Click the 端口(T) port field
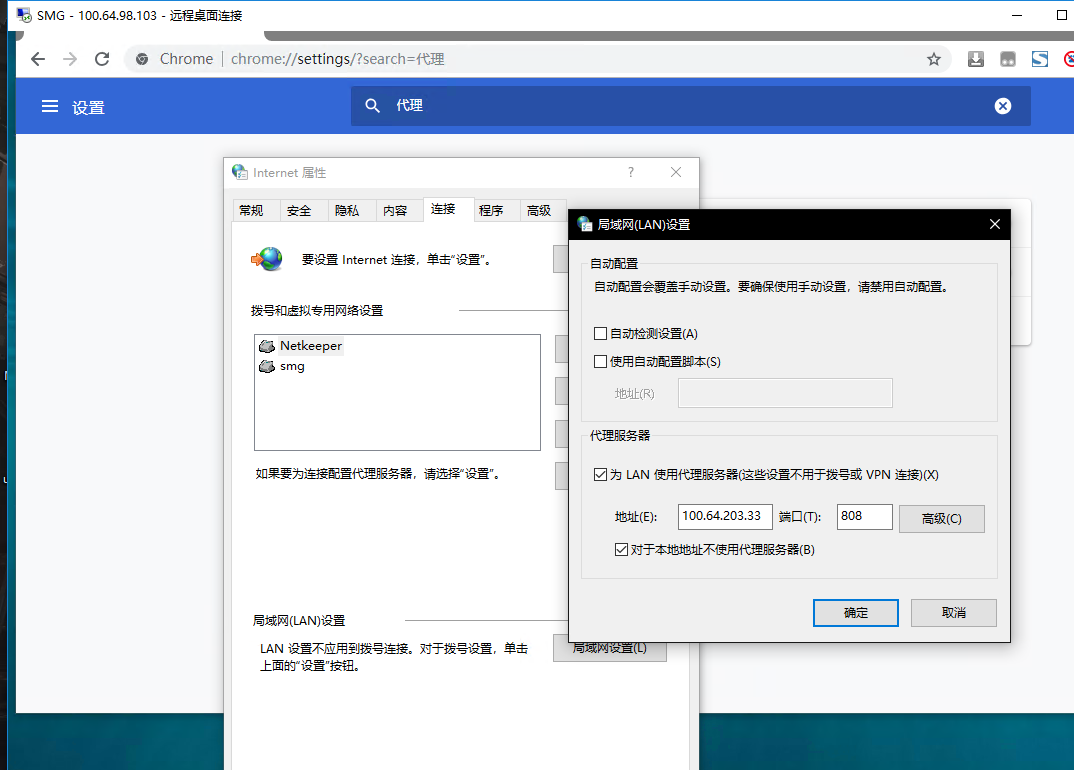The width and height of the screenshot is (1074, 770). click(x=864, y=517)
